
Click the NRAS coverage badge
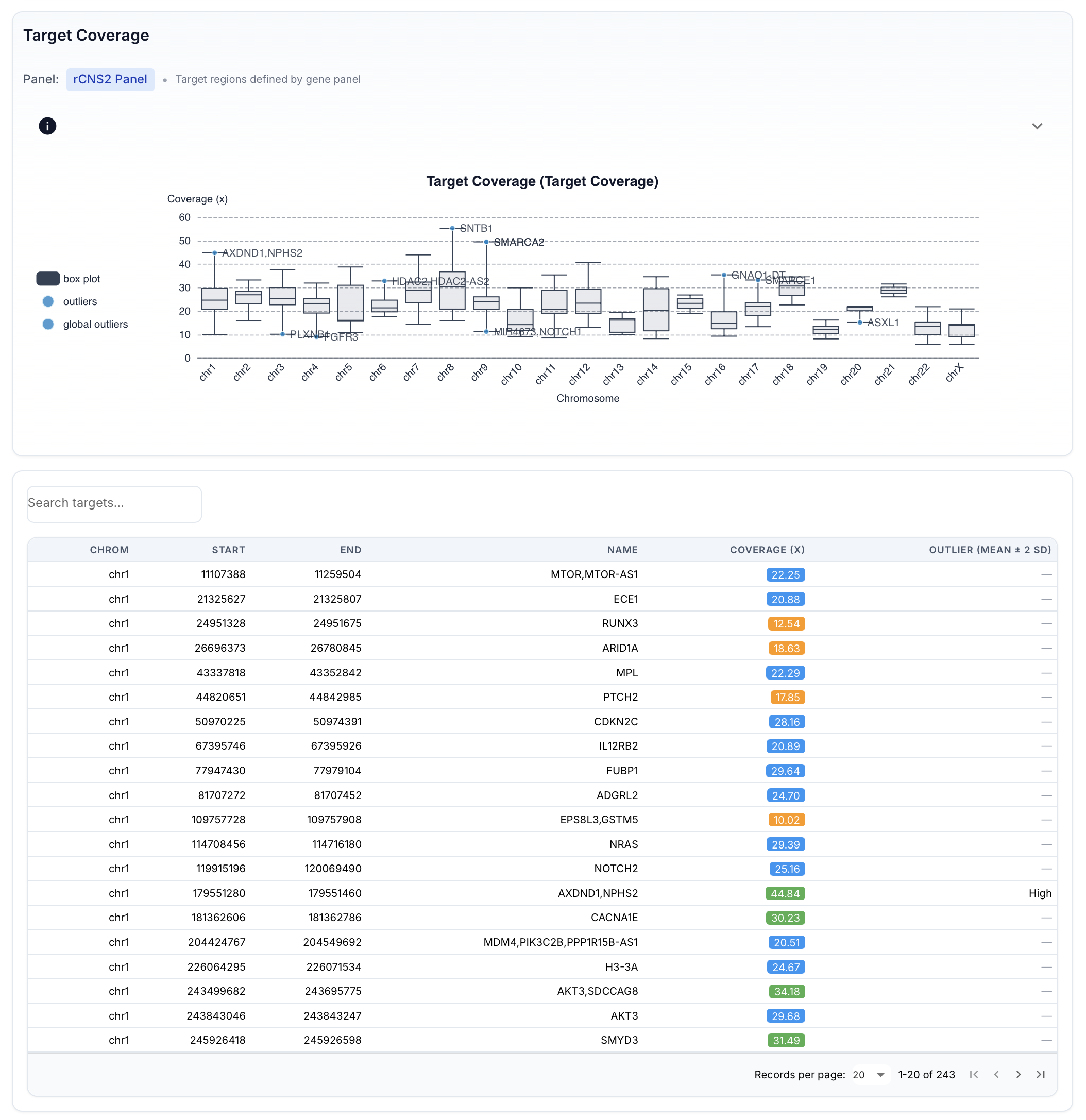(x=786, y=844)
